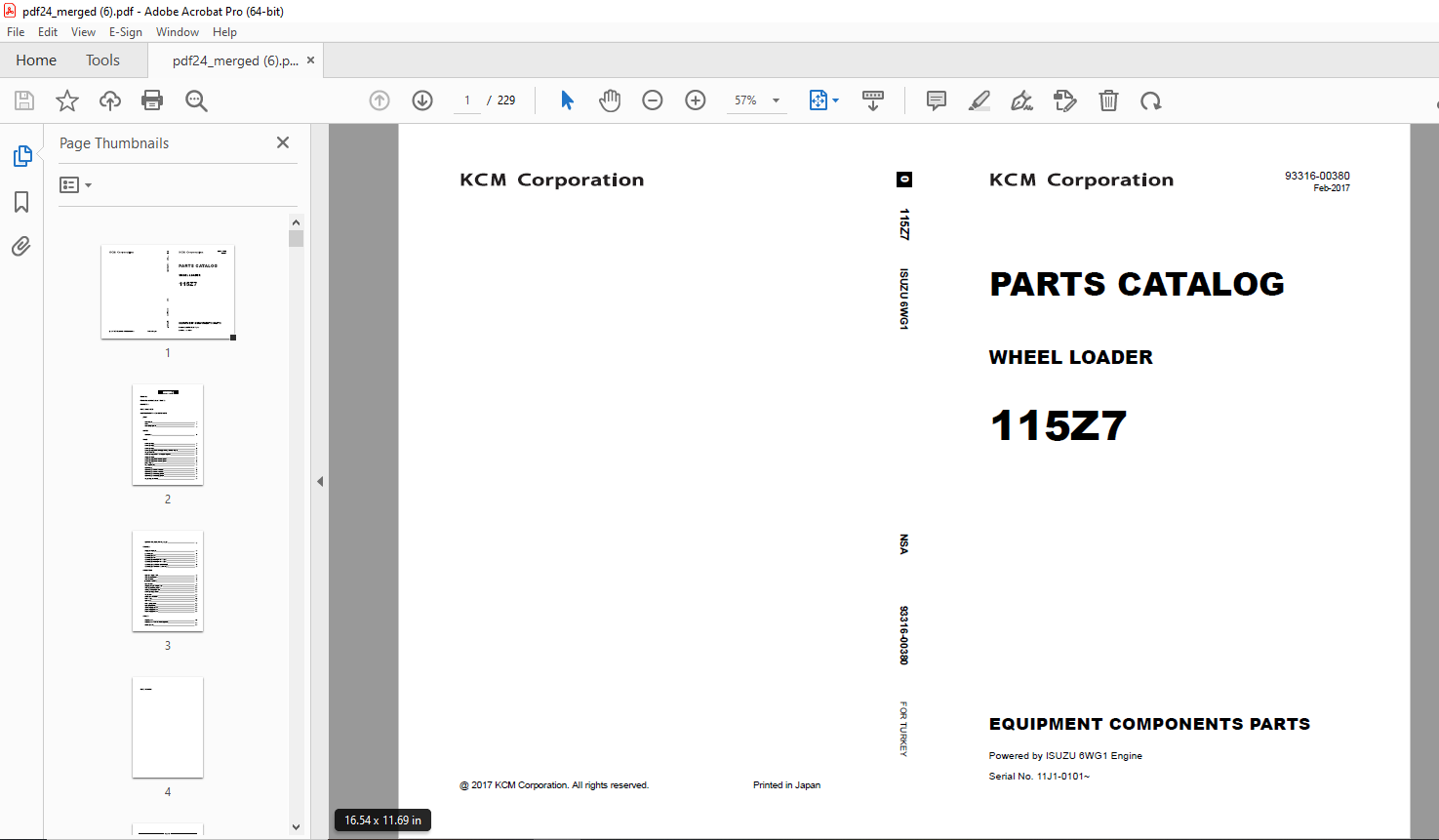1439x840 pixels.
Task: Click the 2017 KCM copyright notice
Action: pyautogui.click(x=554, y=785)
